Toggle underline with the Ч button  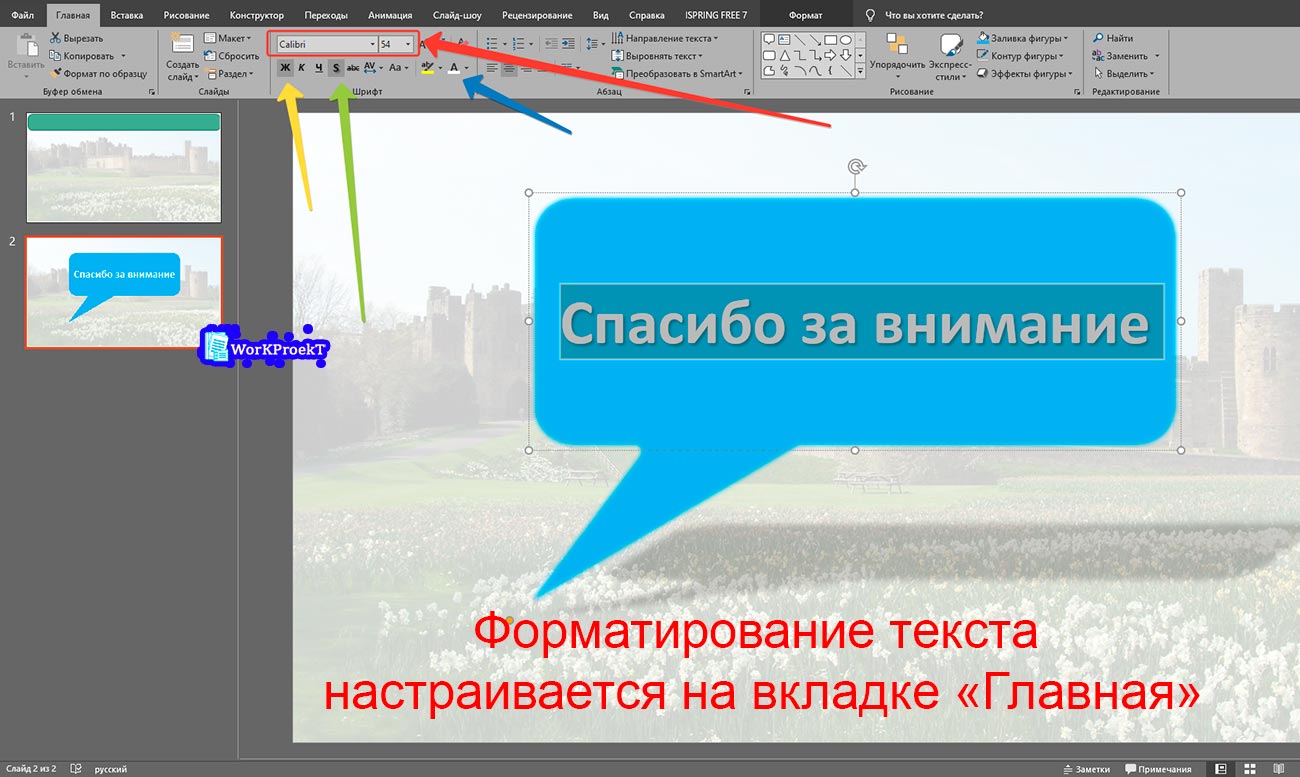[x=319, y=67]
